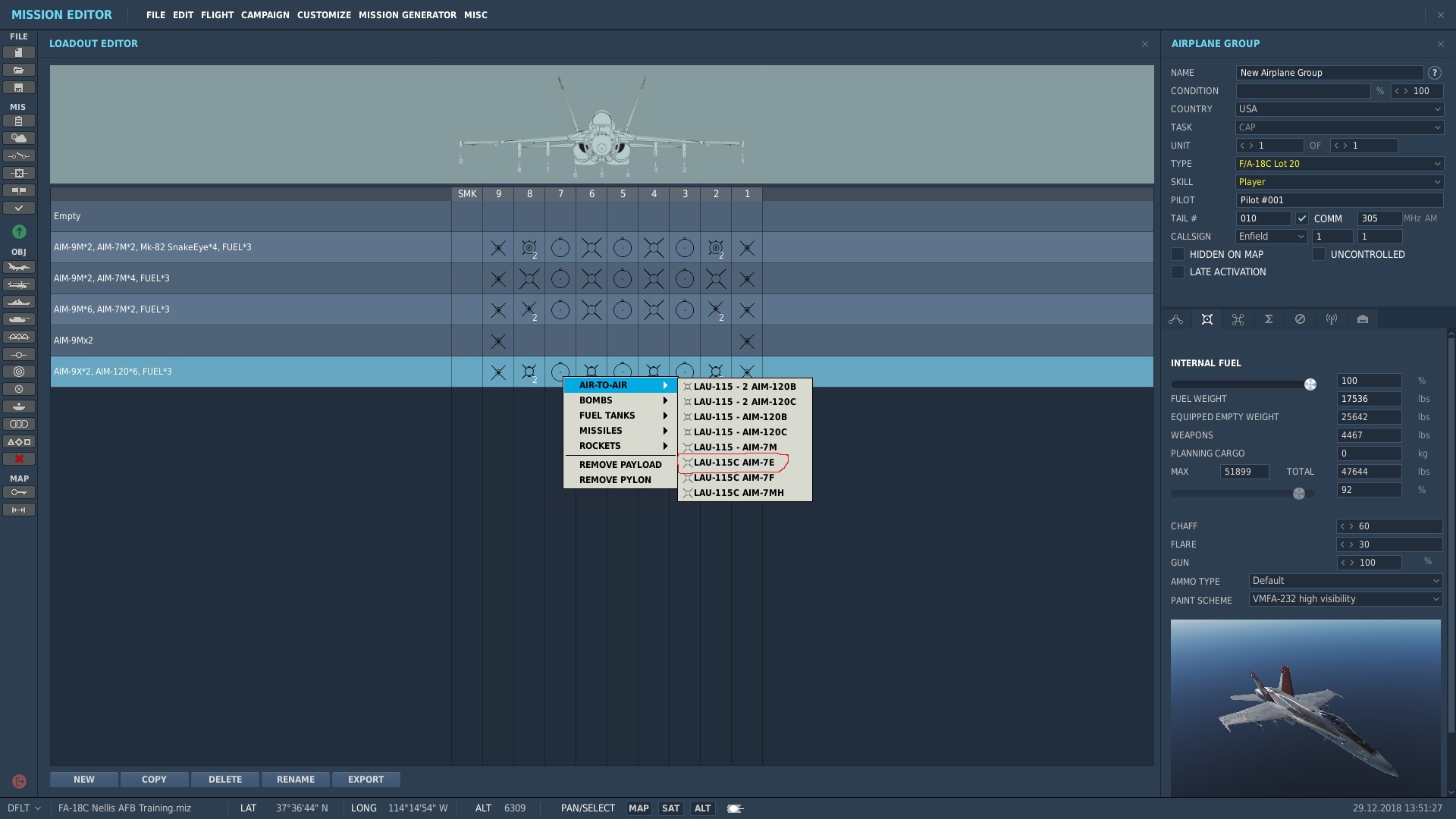Click the weather icon in MIS sidebar
Screen dimensions: 1456x819
coord(19,138)
